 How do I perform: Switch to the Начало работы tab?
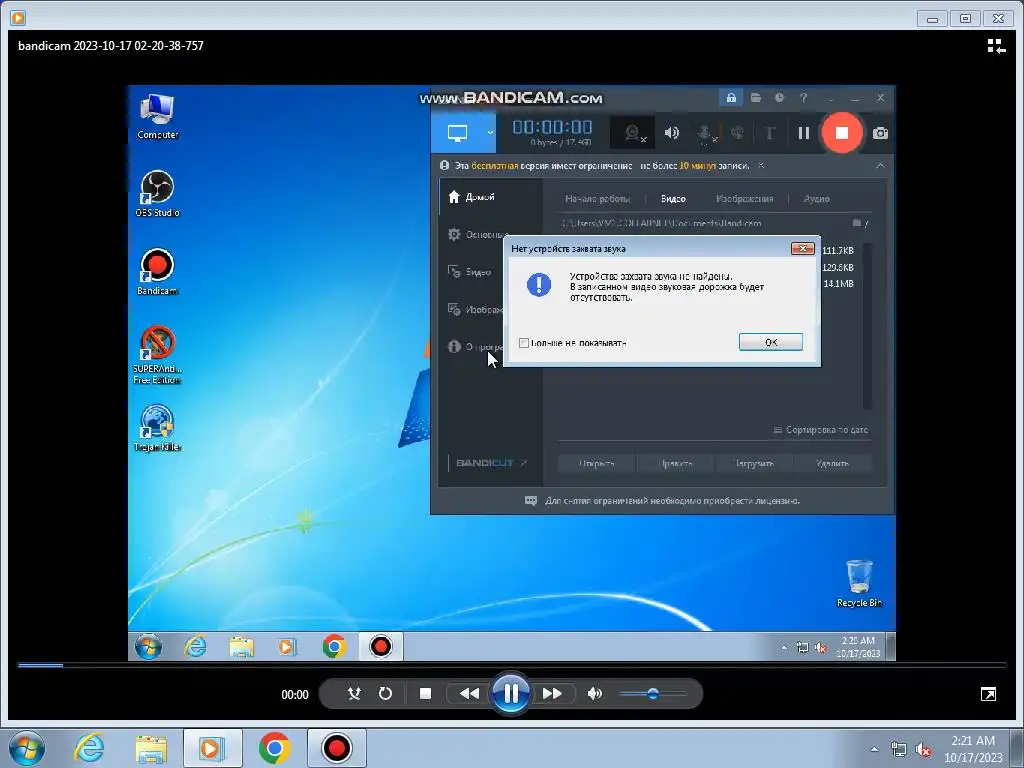click(x=597, y=199)
